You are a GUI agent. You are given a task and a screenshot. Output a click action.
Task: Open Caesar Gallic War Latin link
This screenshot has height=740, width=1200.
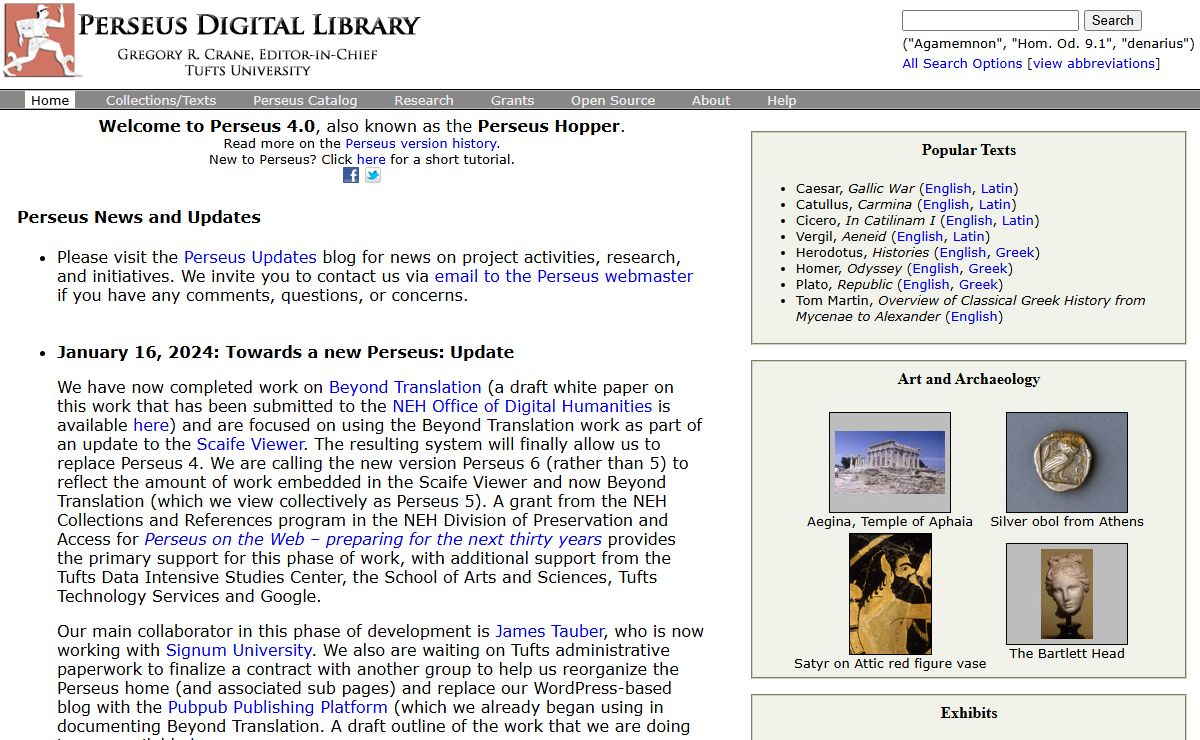pyautogui.click(x=997, y=188)
